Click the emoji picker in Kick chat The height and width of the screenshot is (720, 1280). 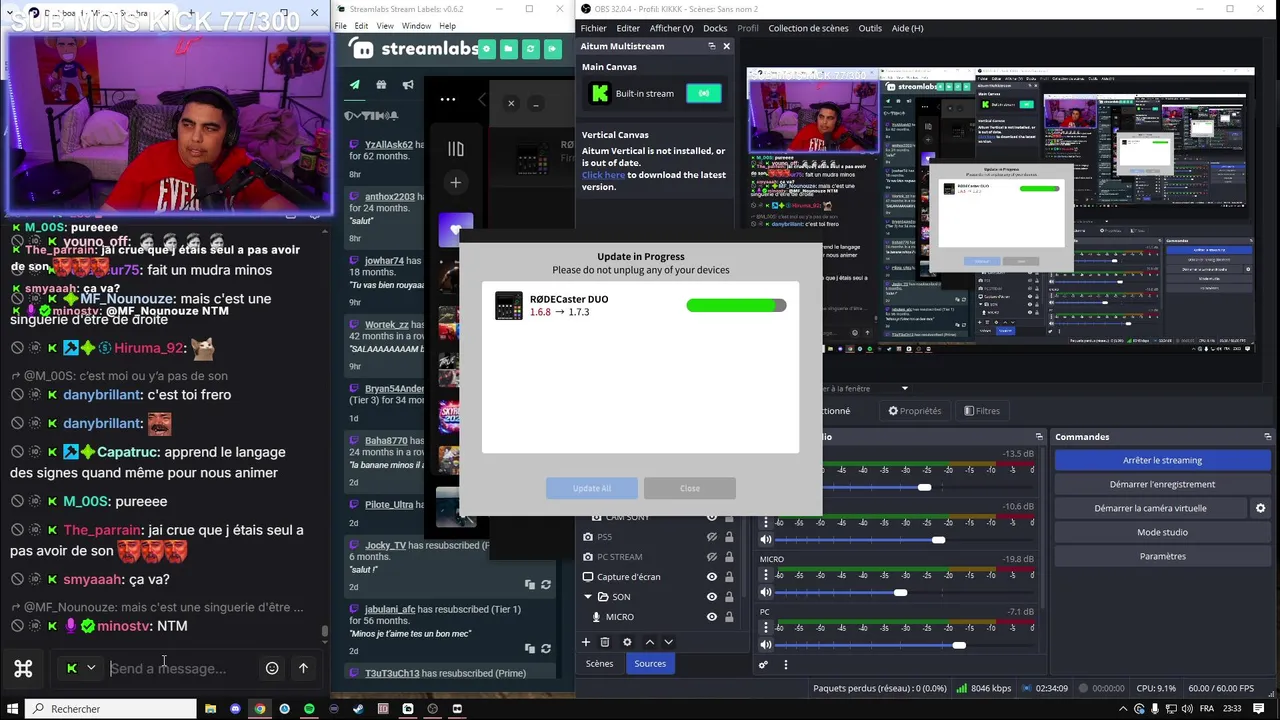(x=272, y=668)
